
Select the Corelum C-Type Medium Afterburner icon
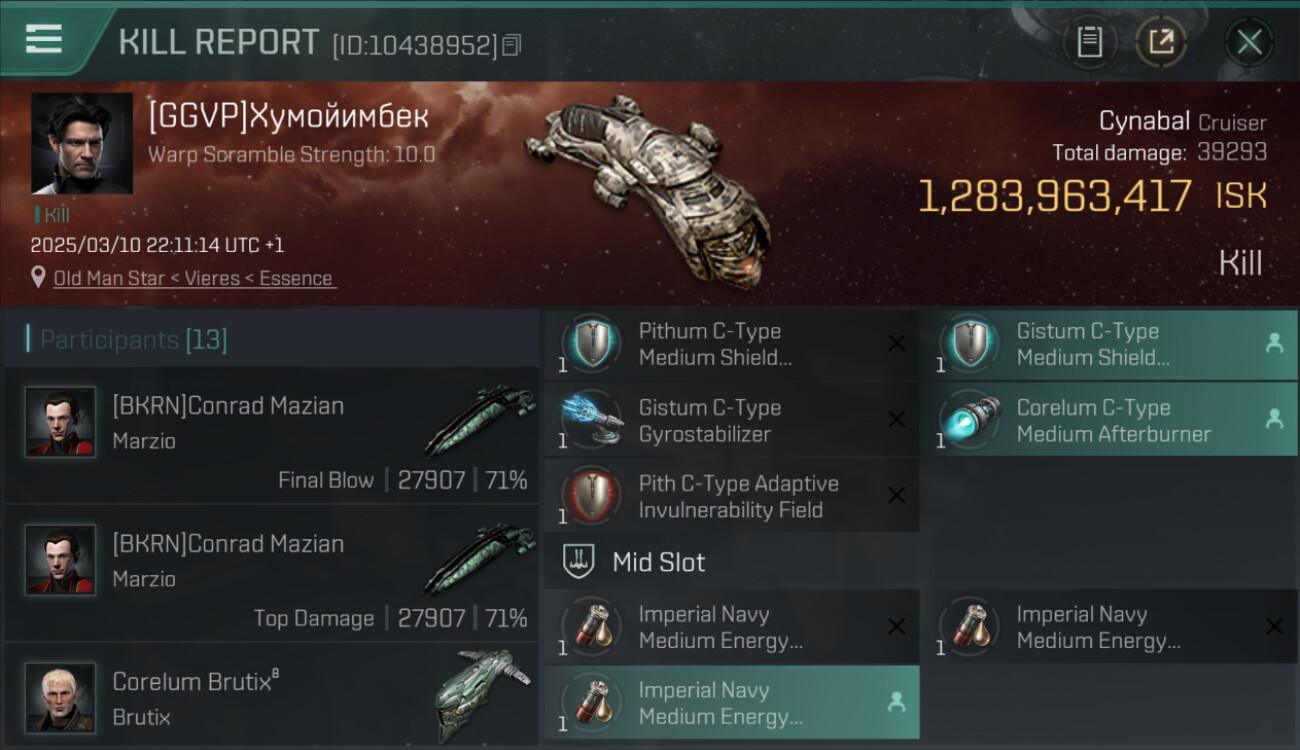click(x=969, y=420)
